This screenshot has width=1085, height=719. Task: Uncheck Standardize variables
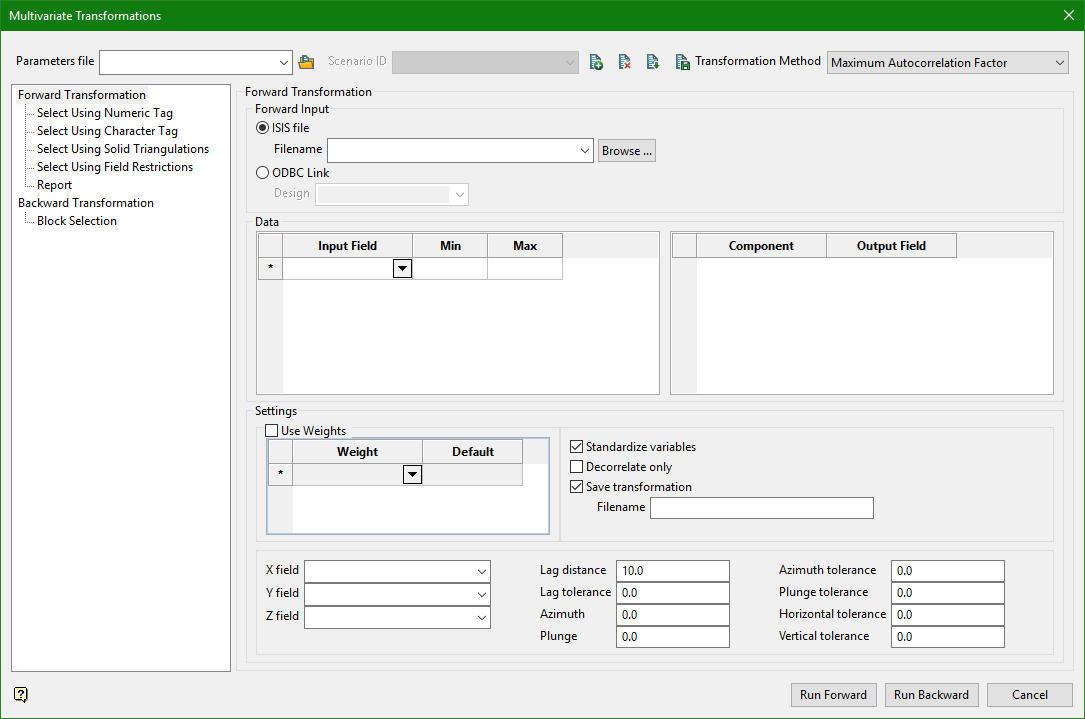[x=576, y=447]
